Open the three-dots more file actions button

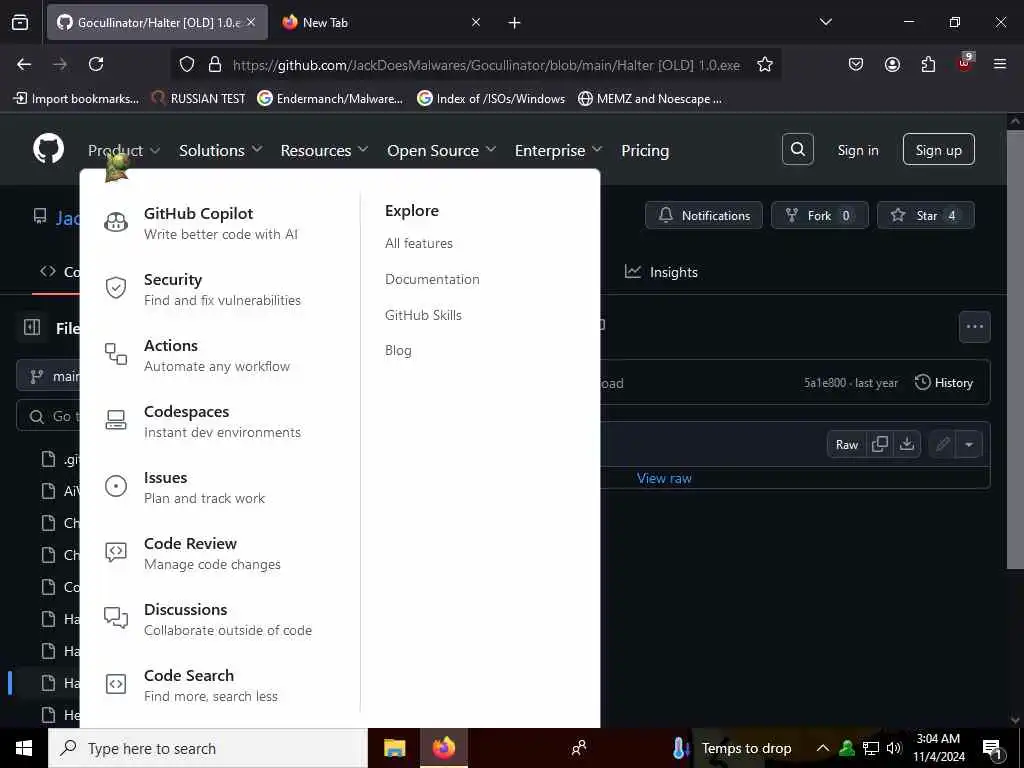(974, 327)
